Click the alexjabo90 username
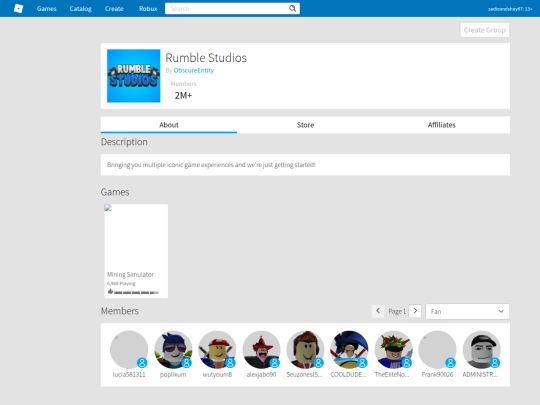This screenshot has height=405, width=540. pyautogui.click(x=261, y=374)
